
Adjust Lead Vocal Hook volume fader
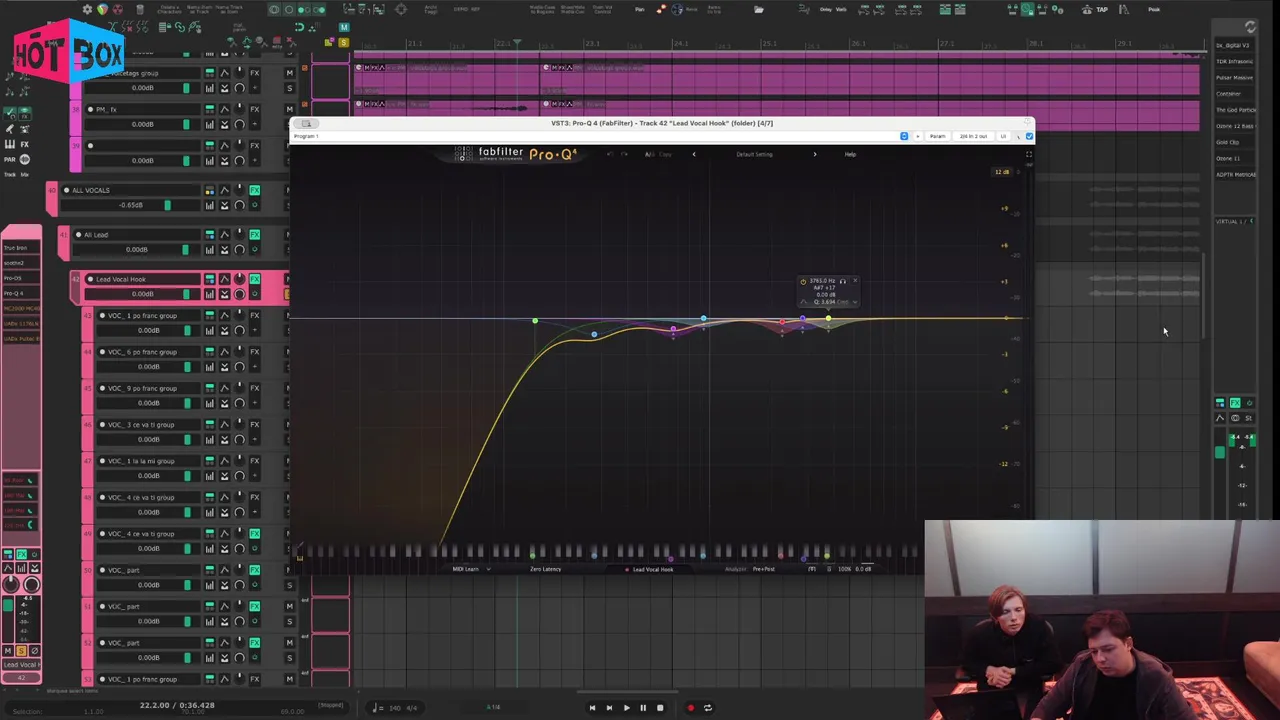(186, 294)
